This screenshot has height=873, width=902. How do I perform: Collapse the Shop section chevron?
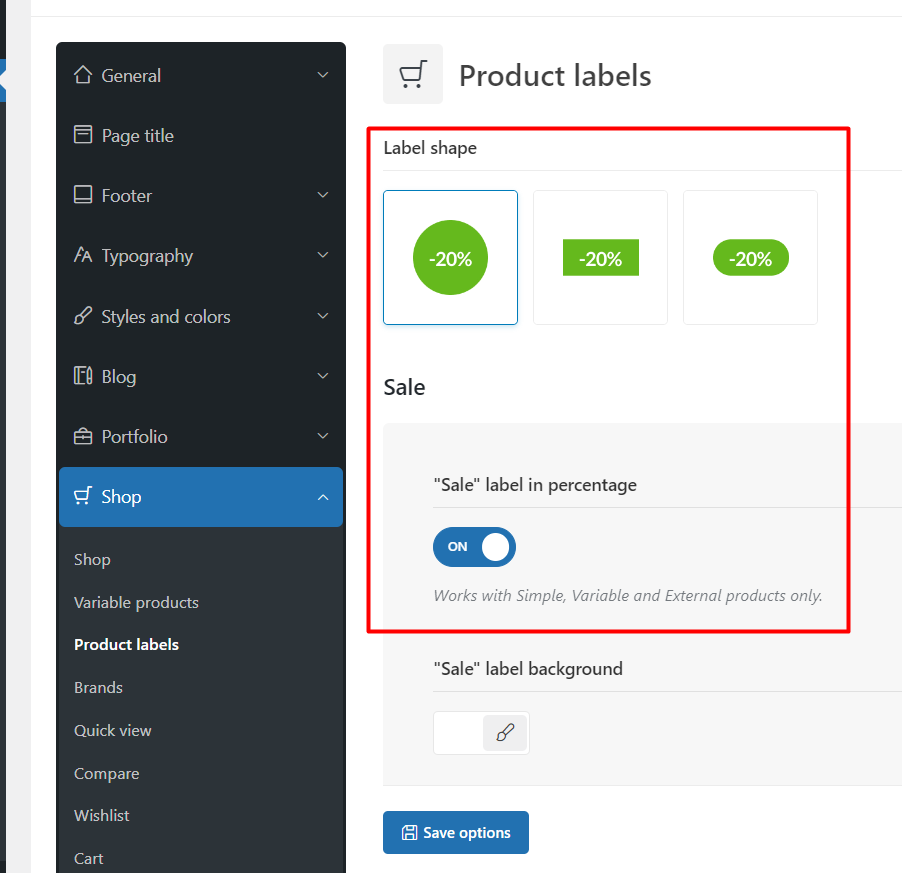click(323, 497)
